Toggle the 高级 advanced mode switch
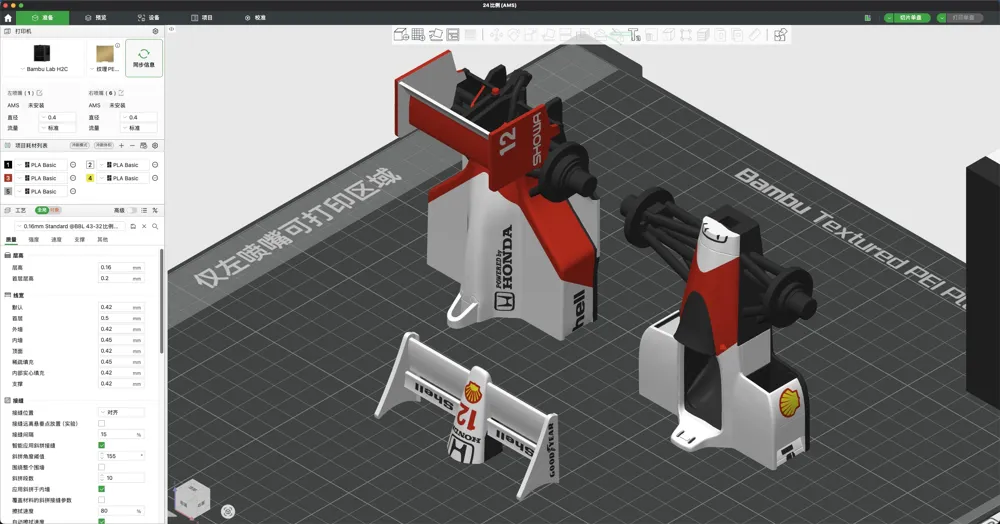This screenshot has width=1000, height=524. tap(133, 210)
